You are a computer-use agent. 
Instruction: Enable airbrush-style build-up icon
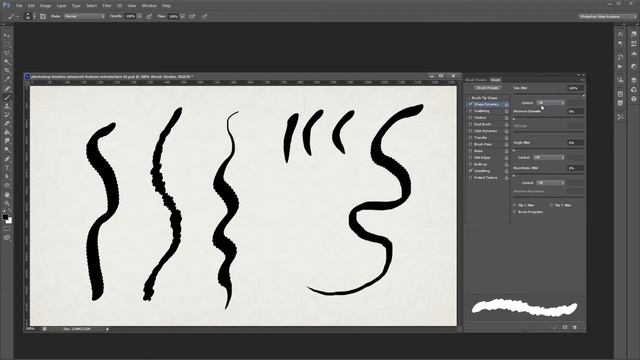(192, 16)
